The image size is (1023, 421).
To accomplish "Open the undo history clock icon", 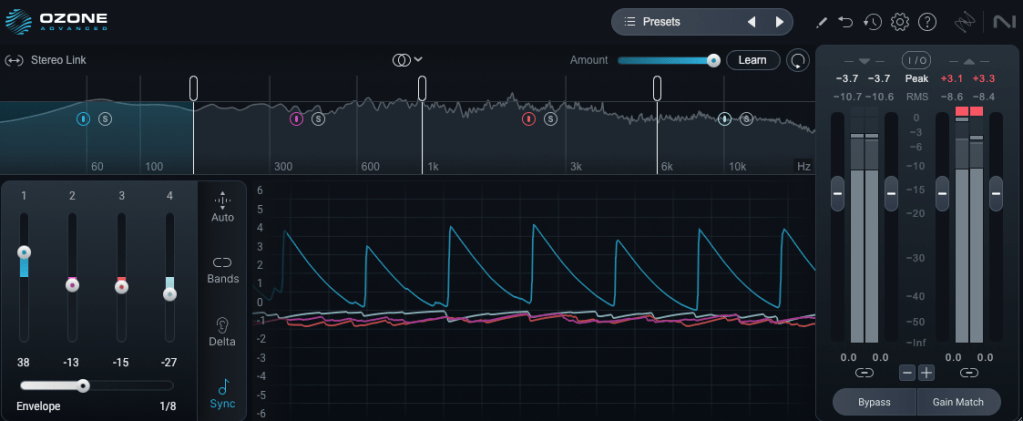I will click(x=872, y=21).
